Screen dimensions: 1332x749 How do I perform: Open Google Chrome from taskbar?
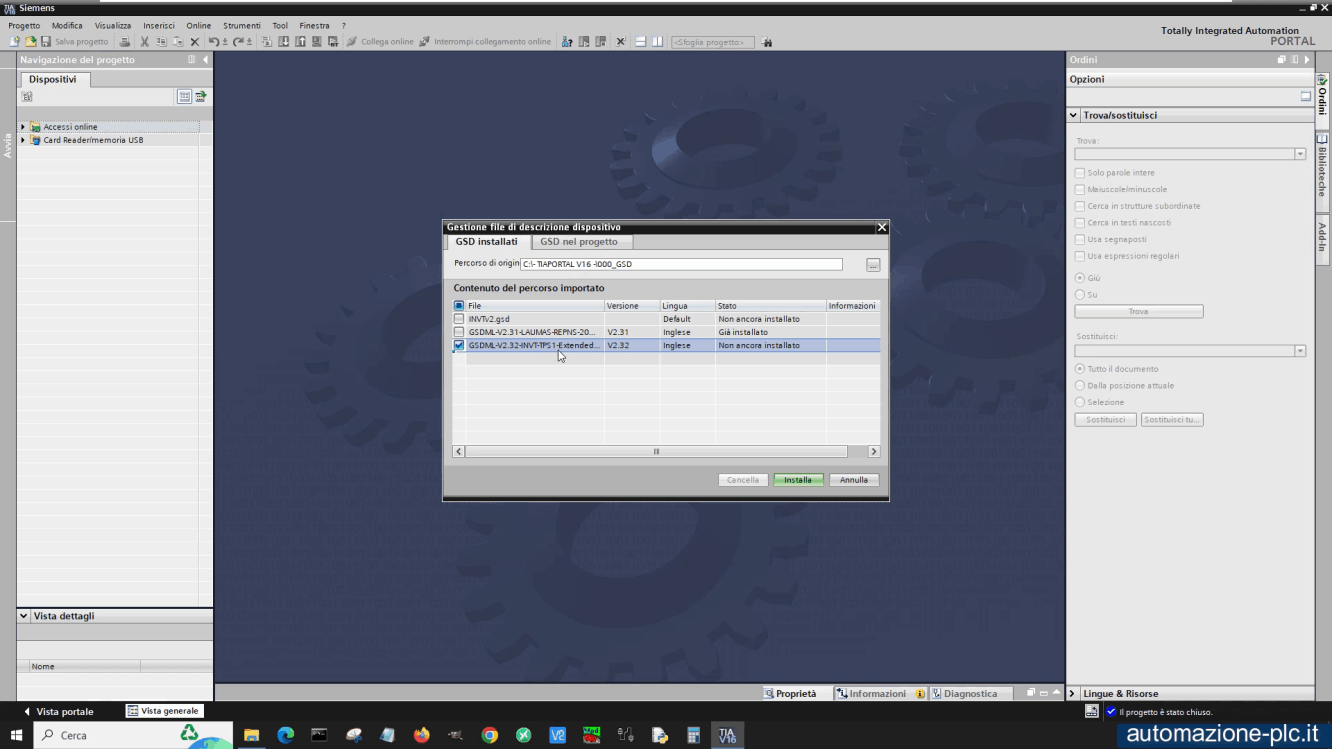click(489, 735)
